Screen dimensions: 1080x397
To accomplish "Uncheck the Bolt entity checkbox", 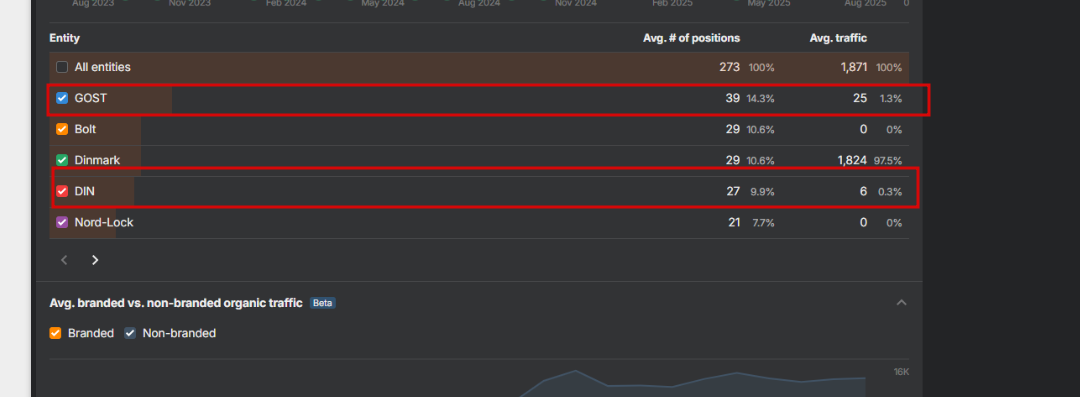I will pos(62,130).
